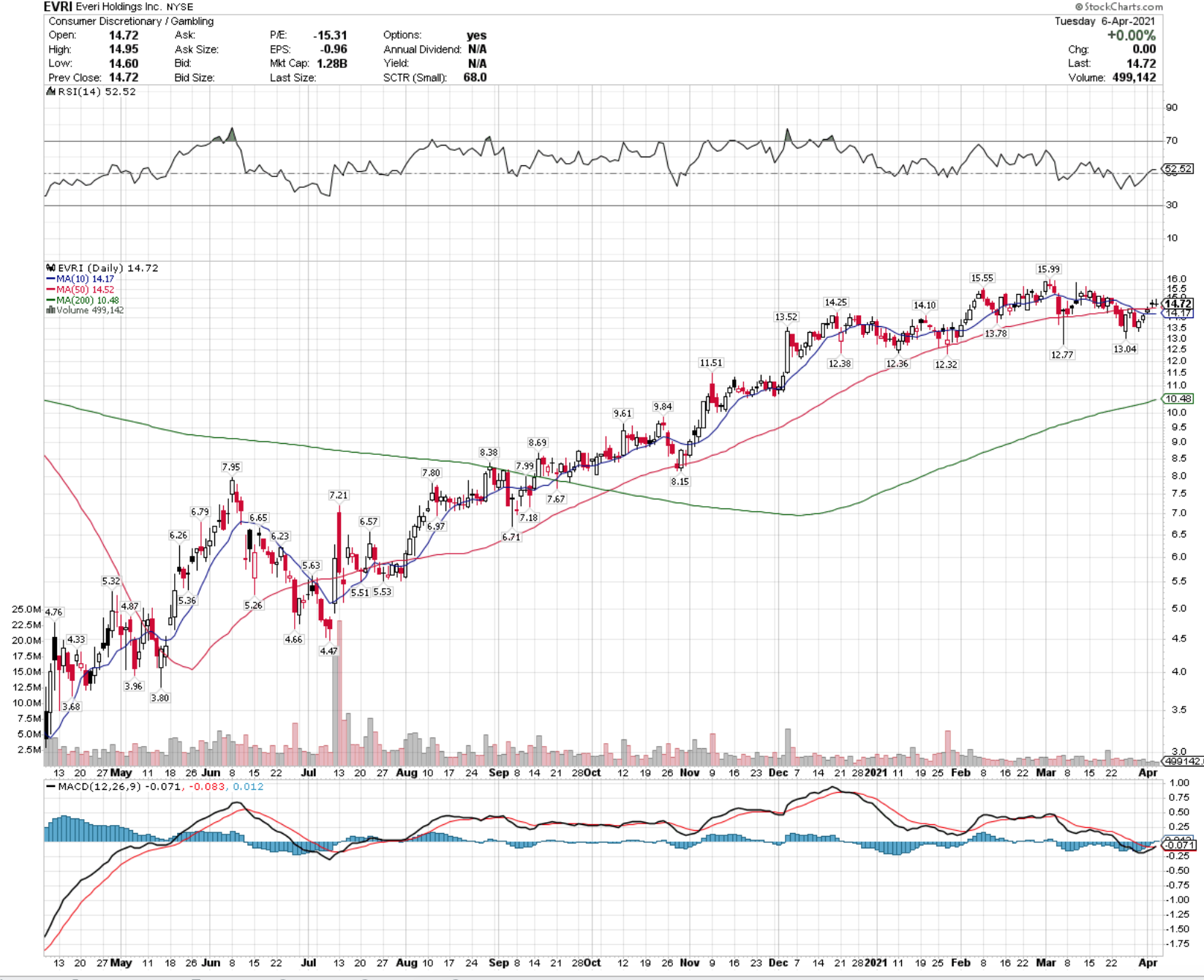Click the Consumer Discretionary / Gambling sector label
The image size is (1204, 980).
tap(131, 21)
